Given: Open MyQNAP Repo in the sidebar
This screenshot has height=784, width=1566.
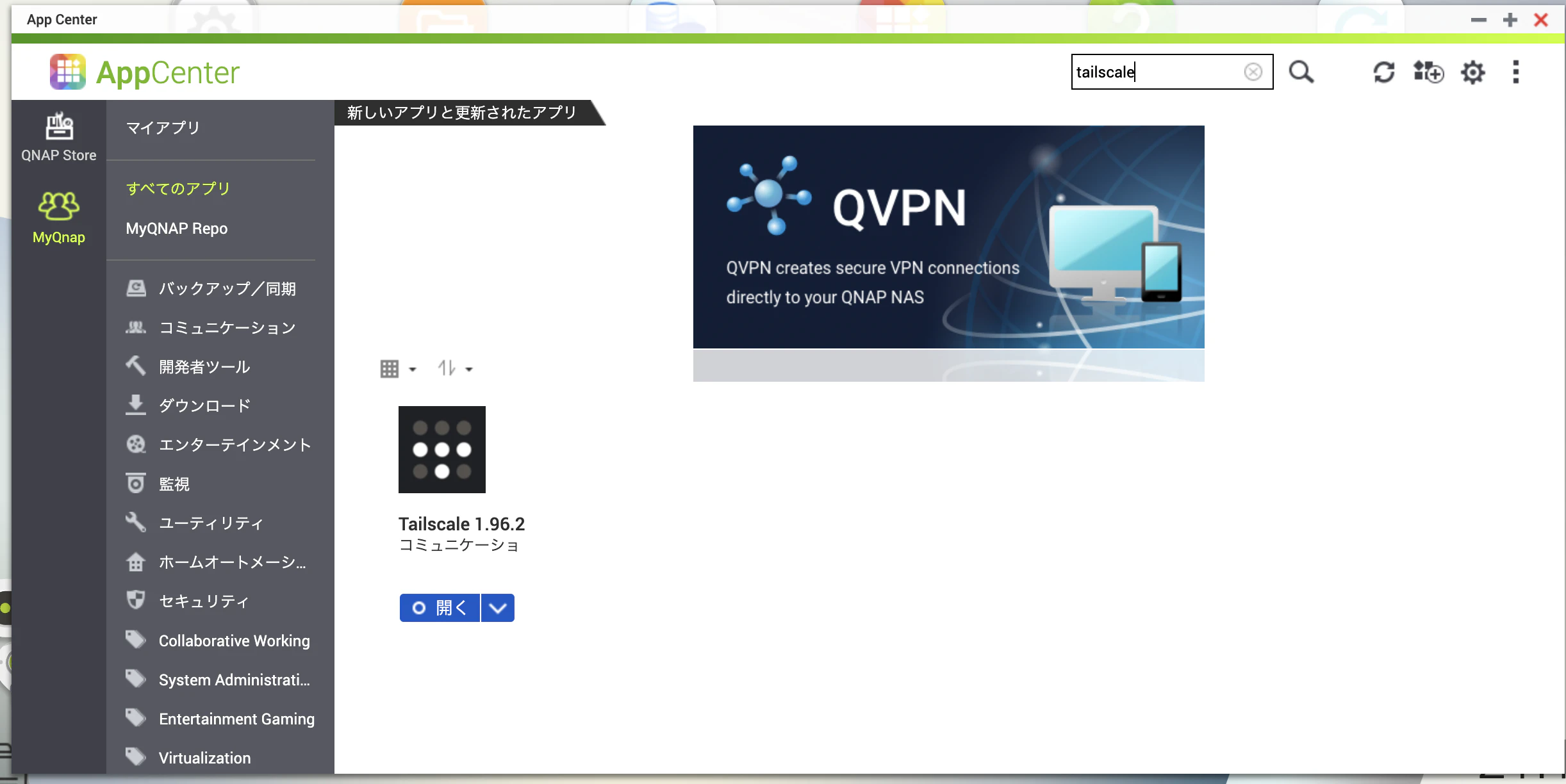Looking at the screenshot, I should (x=177, y=229).
